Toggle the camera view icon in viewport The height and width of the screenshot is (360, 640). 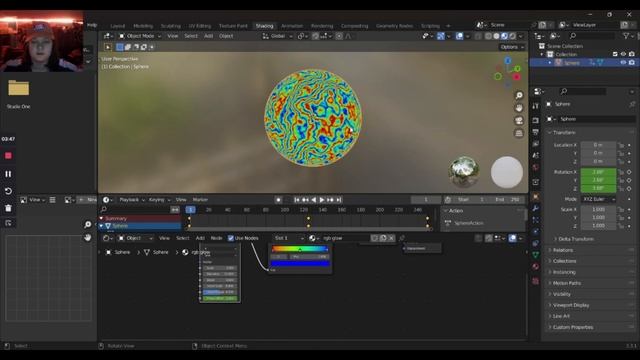pos(519,121)
